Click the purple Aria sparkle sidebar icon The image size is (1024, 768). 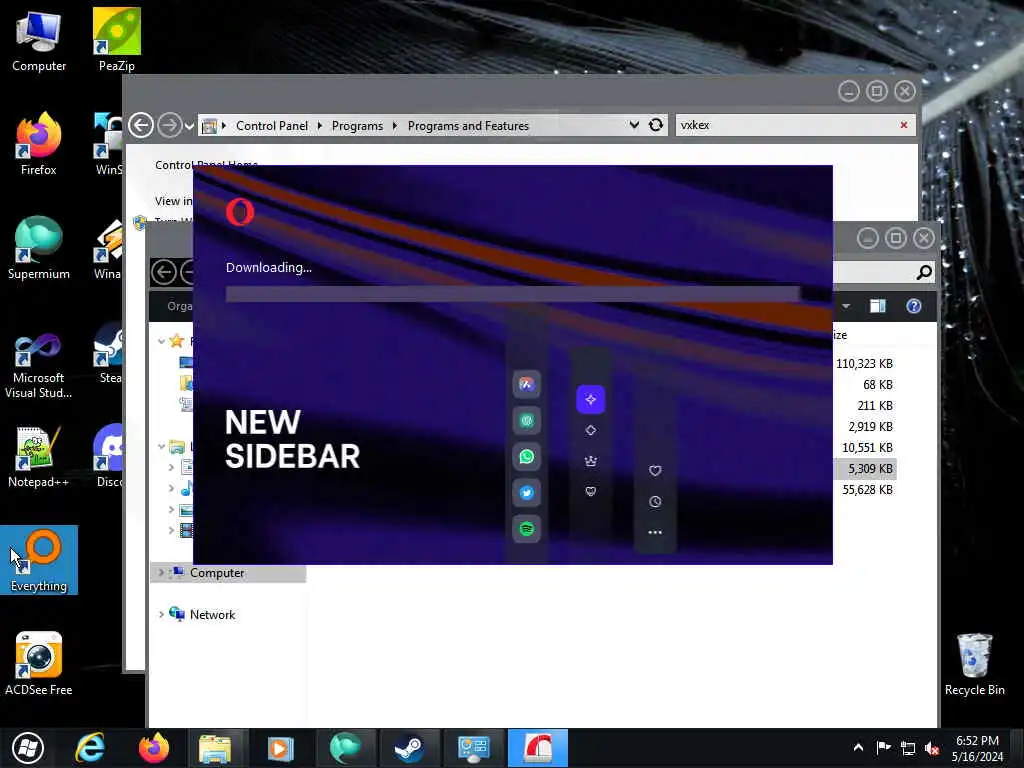pos(590,399)
